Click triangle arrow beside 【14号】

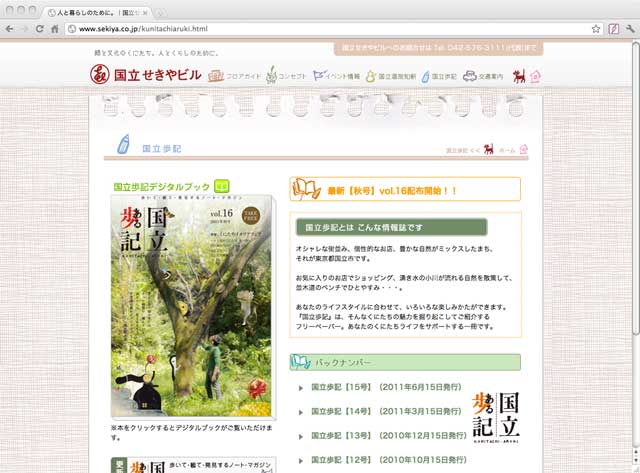(x=301, y=413)
